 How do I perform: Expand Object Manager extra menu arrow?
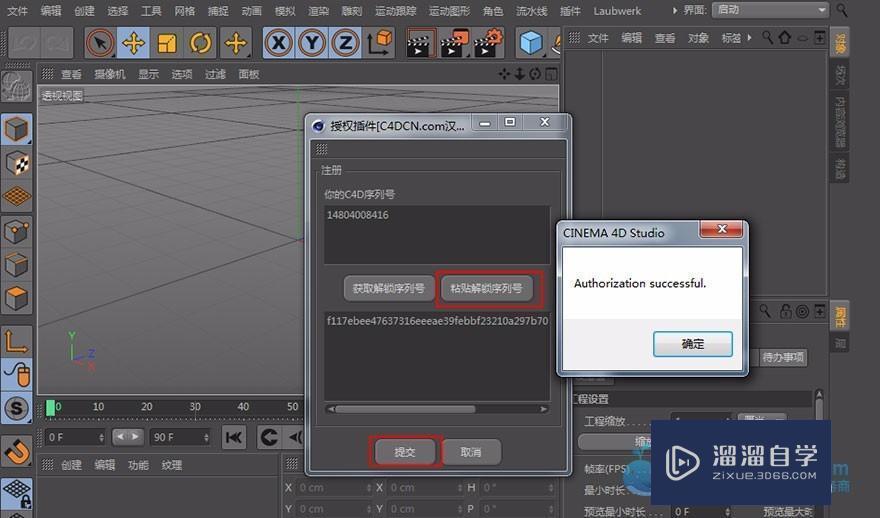pyautogui.click(x=749, y=38)
